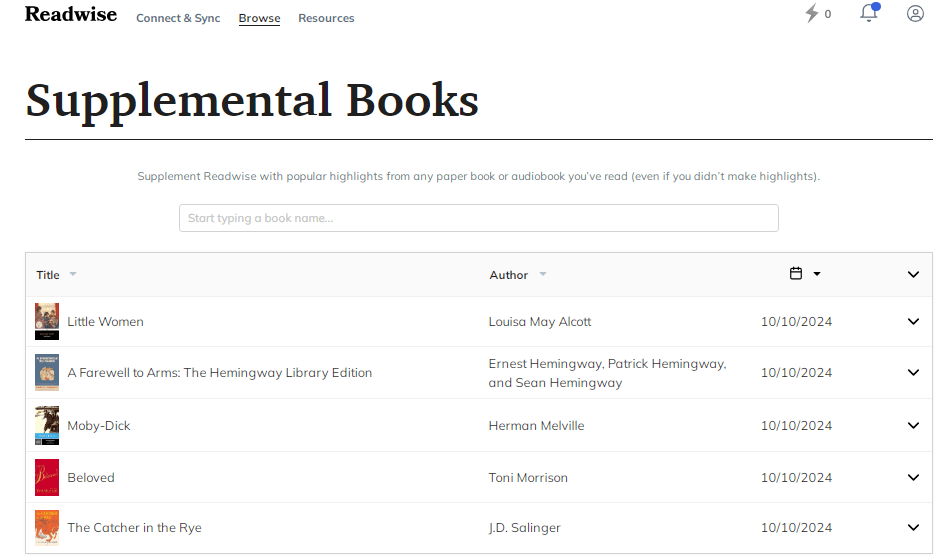Select A Farewell to Arms: Hemingway Library Edition
952x560 pixels.
point(220,372)
